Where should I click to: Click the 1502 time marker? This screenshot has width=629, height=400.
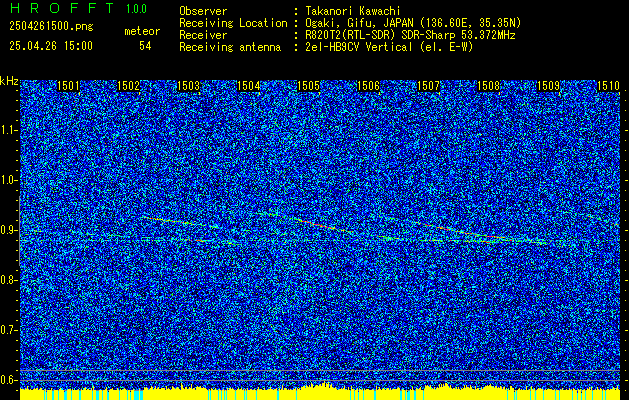click(128, 86)
